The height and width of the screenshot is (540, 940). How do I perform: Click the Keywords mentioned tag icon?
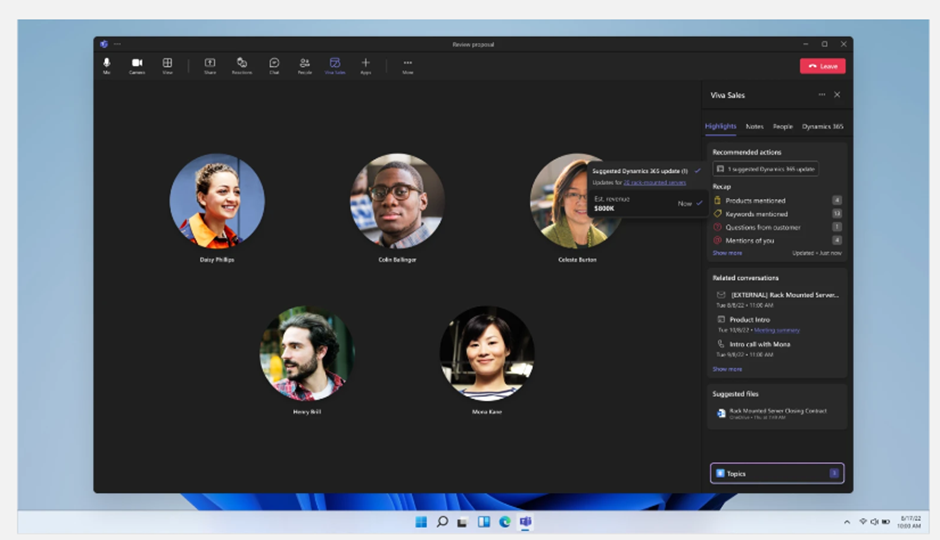718,213
